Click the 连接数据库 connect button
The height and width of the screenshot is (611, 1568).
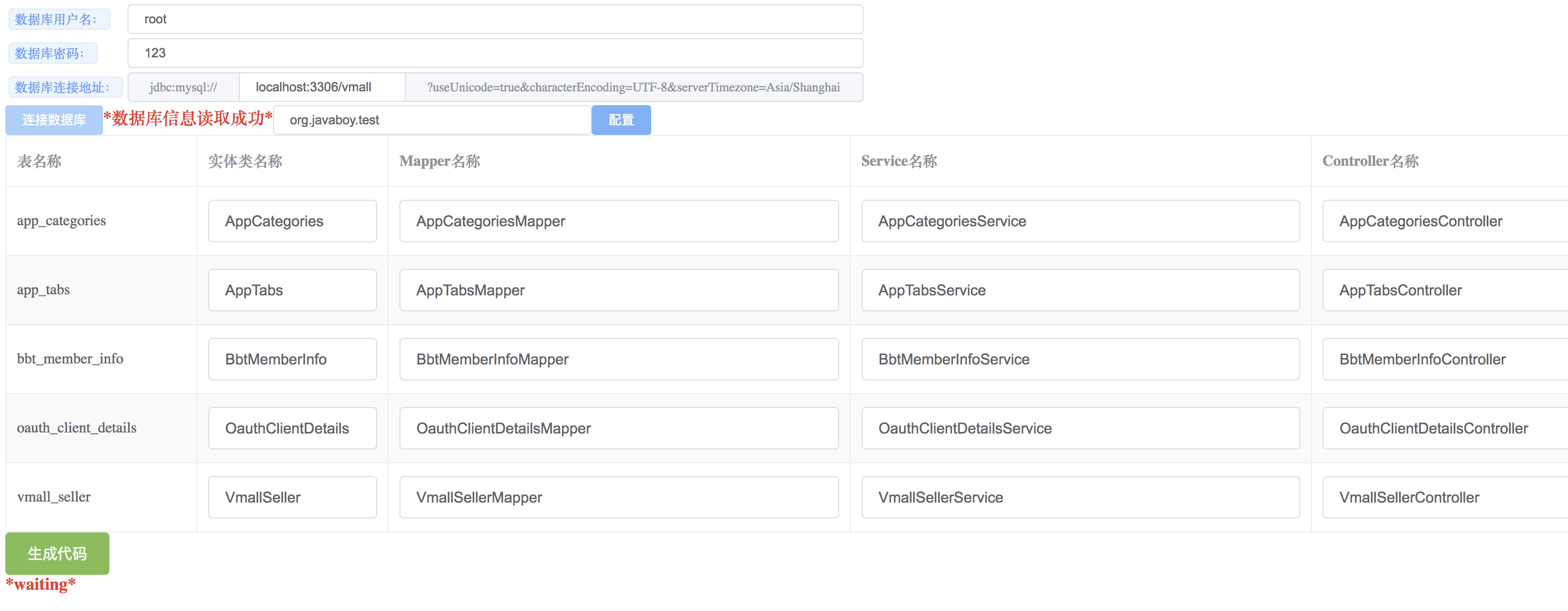[54, 120]
